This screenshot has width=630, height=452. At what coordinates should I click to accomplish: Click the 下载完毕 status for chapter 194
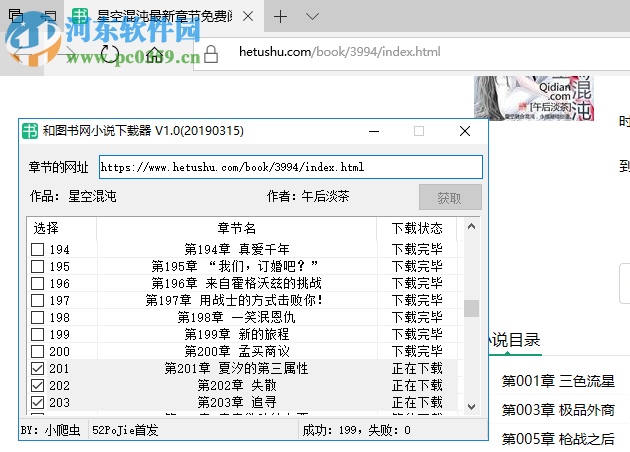tap(417, 250)
